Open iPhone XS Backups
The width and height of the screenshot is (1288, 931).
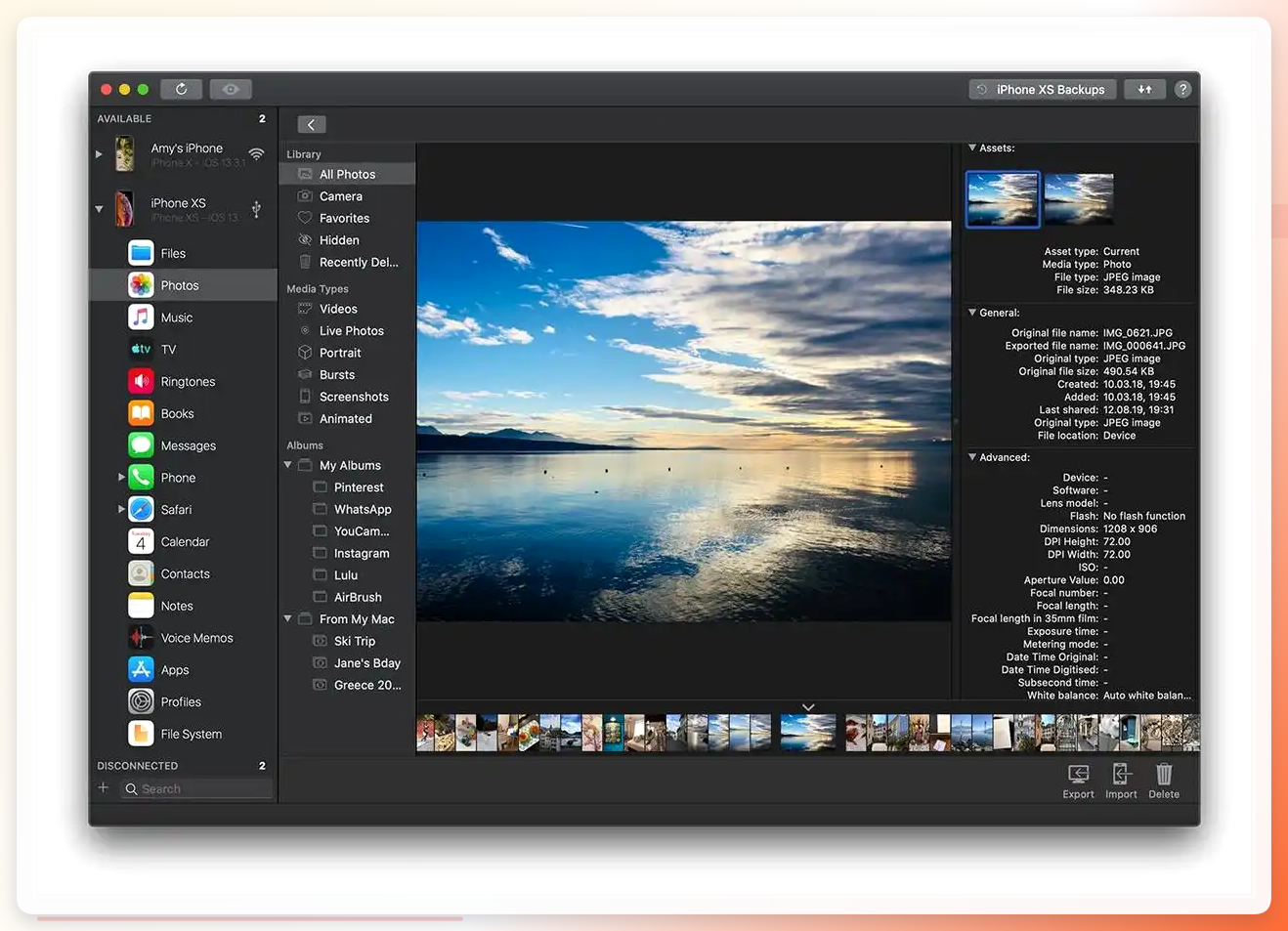click(1042, 89)
